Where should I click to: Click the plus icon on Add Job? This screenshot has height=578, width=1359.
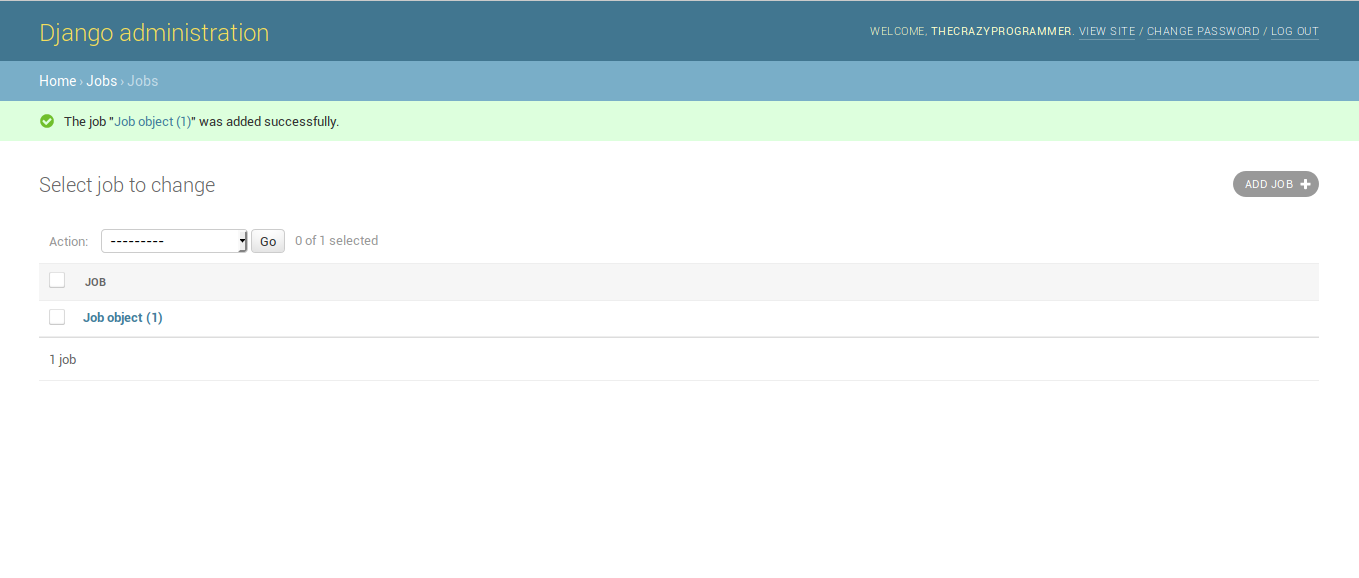point(1305,184)
